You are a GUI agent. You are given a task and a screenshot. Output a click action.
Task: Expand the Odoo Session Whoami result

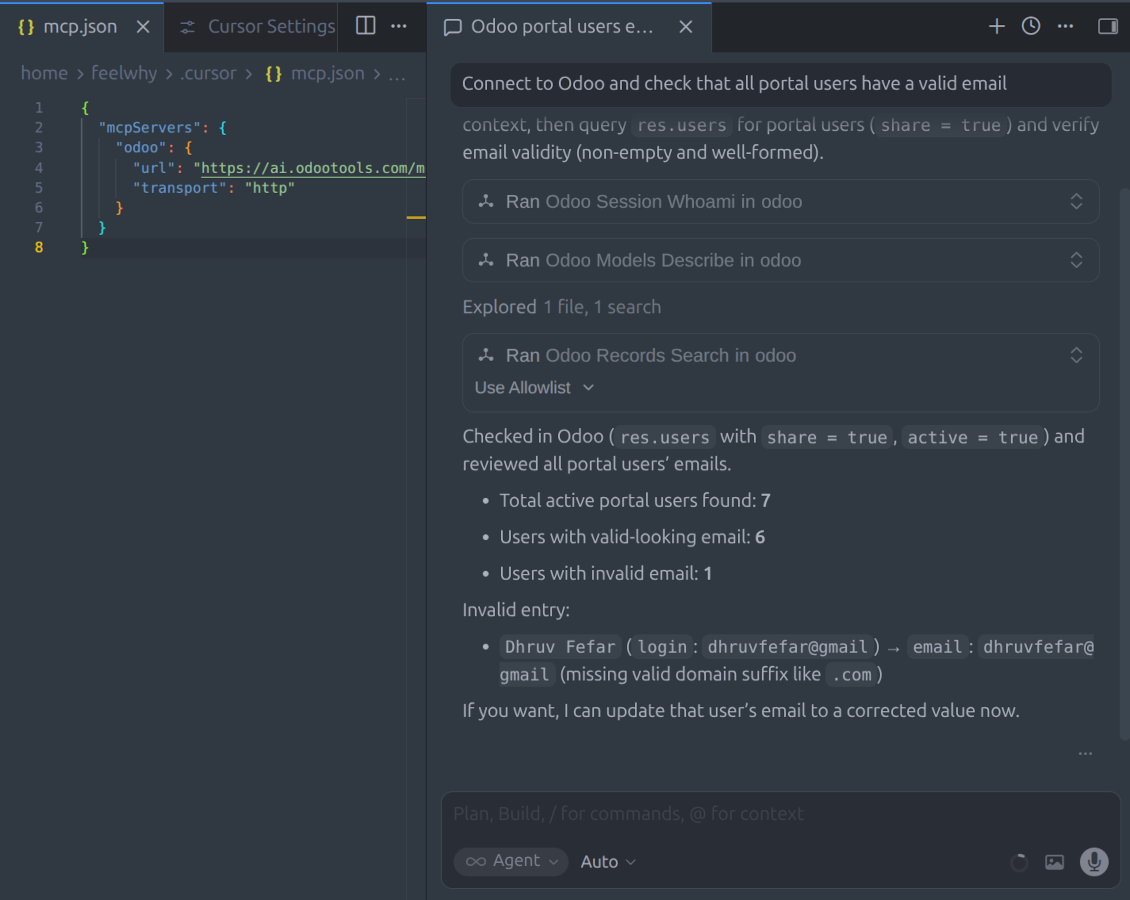[1077, 201]
